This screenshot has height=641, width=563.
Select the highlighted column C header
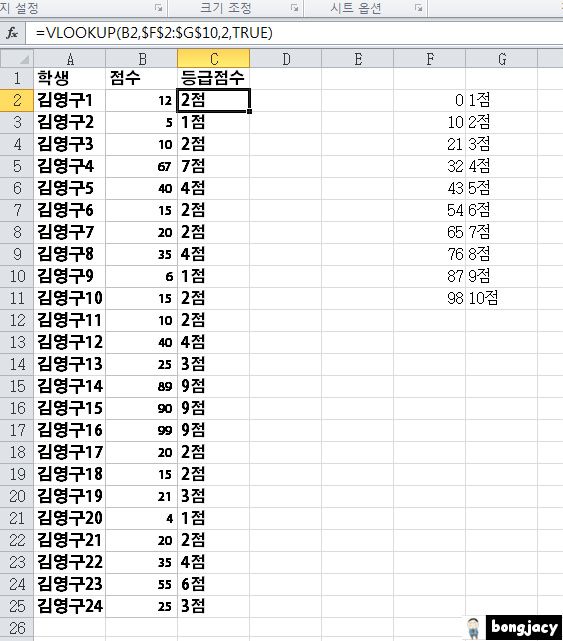[x=213, y=59]
